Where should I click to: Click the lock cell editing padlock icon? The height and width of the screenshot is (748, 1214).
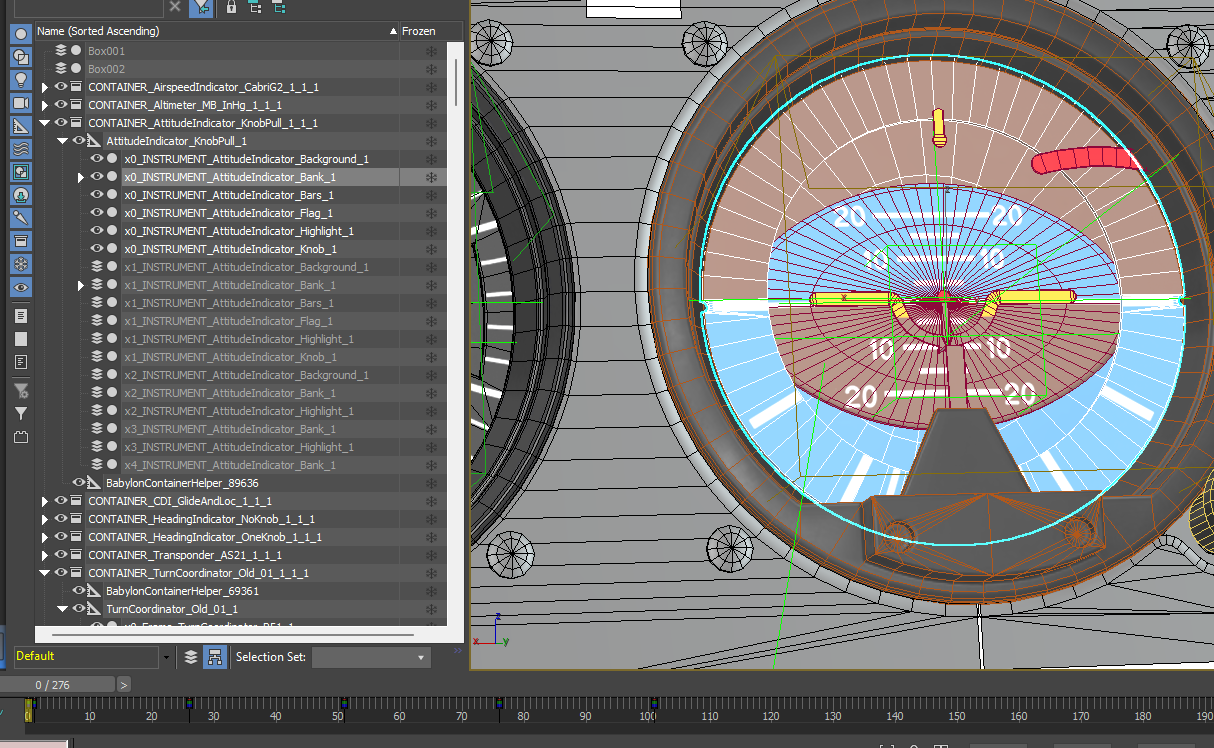pyautogui.click(x=231, y=7)
